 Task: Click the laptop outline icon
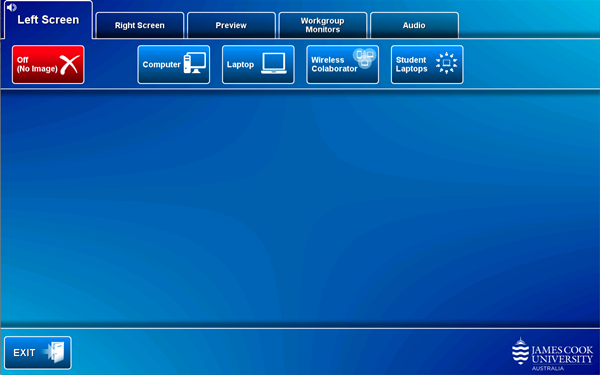click(x=274, y=63)
